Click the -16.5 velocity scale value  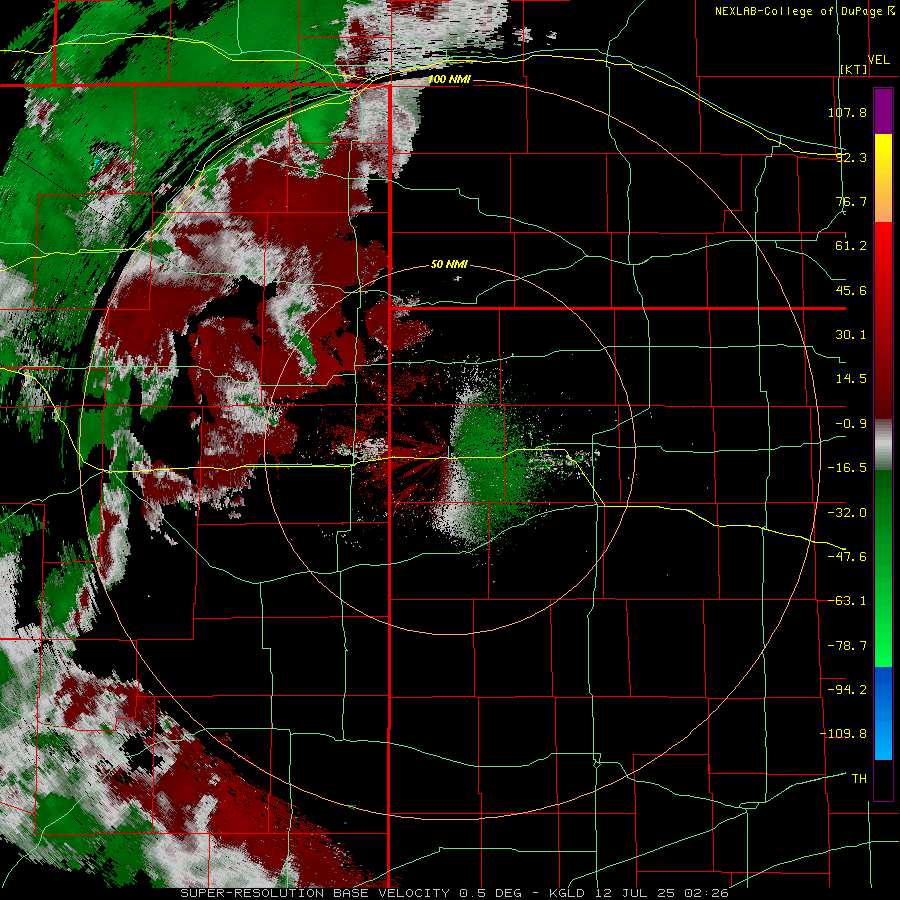coord(847,468)
